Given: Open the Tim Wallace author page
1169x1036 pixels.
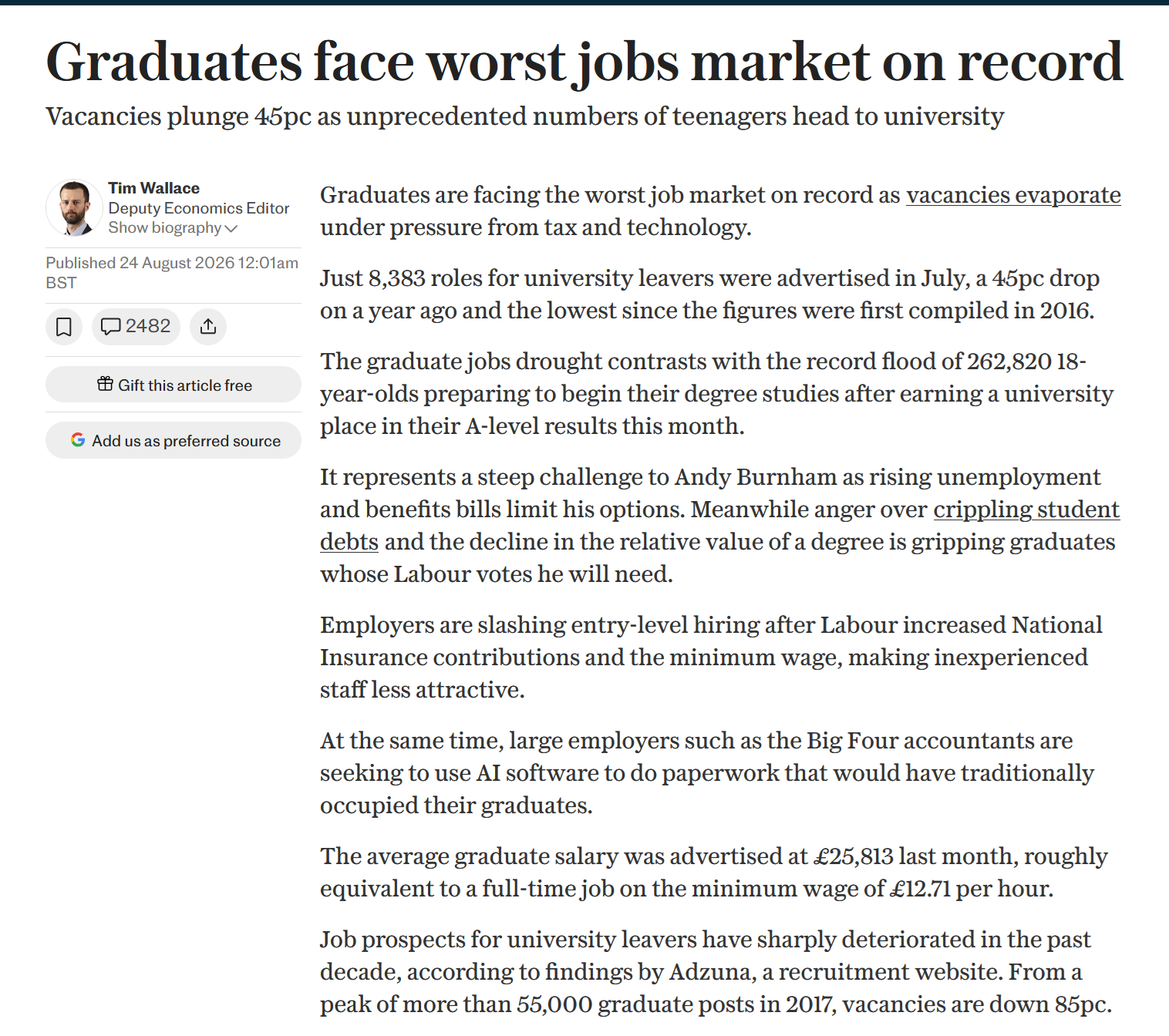Looking at the screenshot, I should point(153,188).
